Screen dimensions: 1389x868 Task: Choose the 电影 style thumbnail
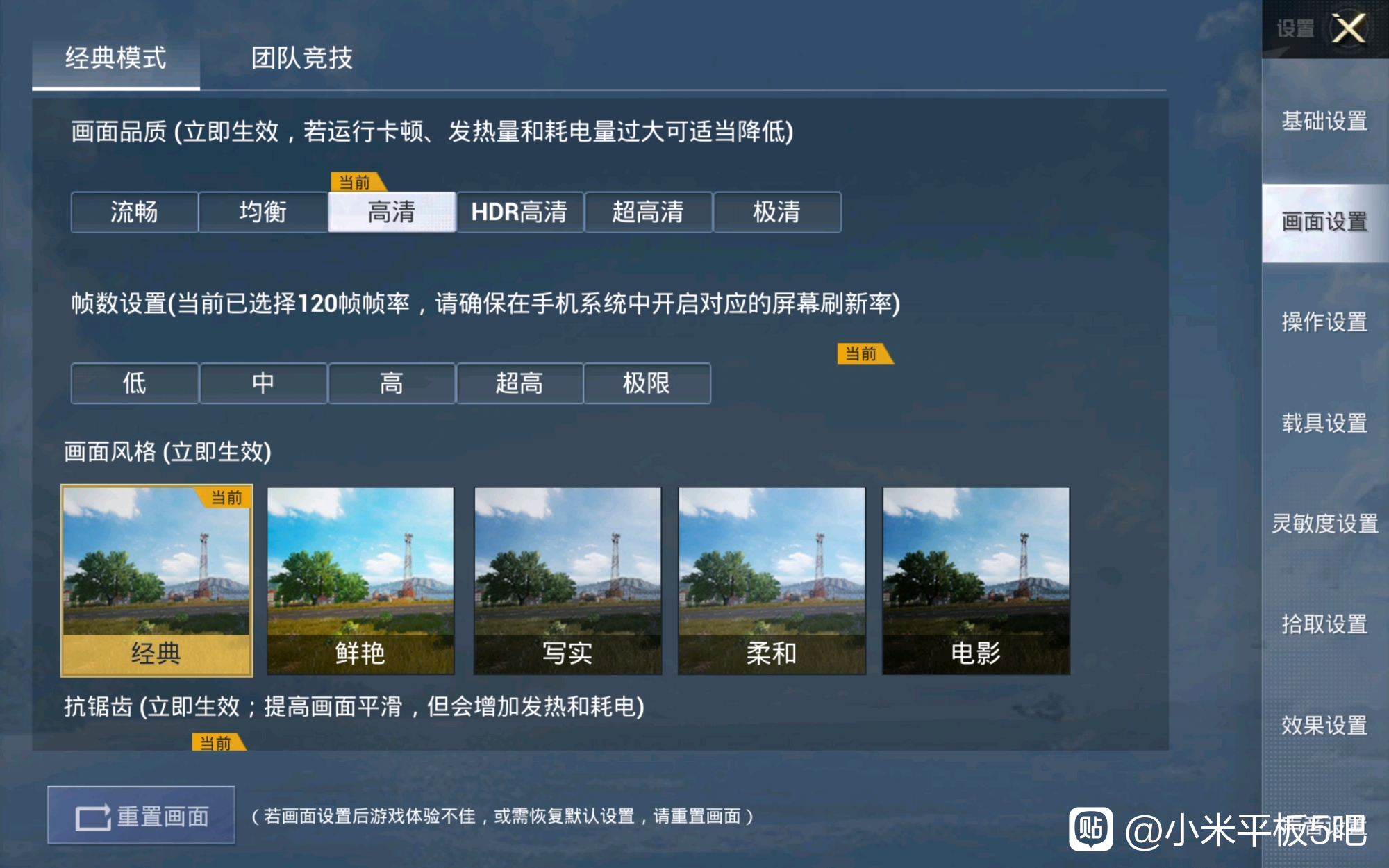(x=976, y=581)
